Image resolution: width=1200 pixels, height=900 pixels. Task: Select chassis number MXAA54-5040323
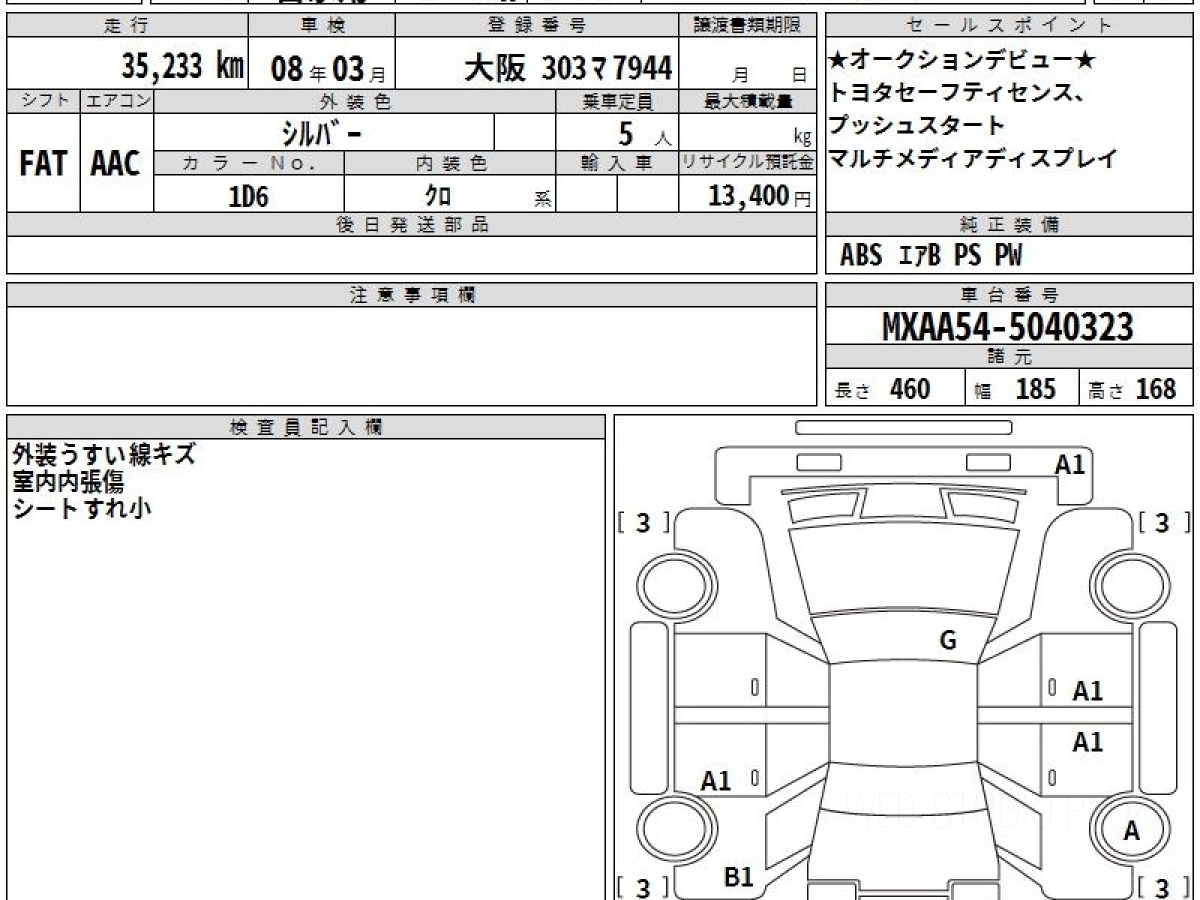coord(1008,327)
